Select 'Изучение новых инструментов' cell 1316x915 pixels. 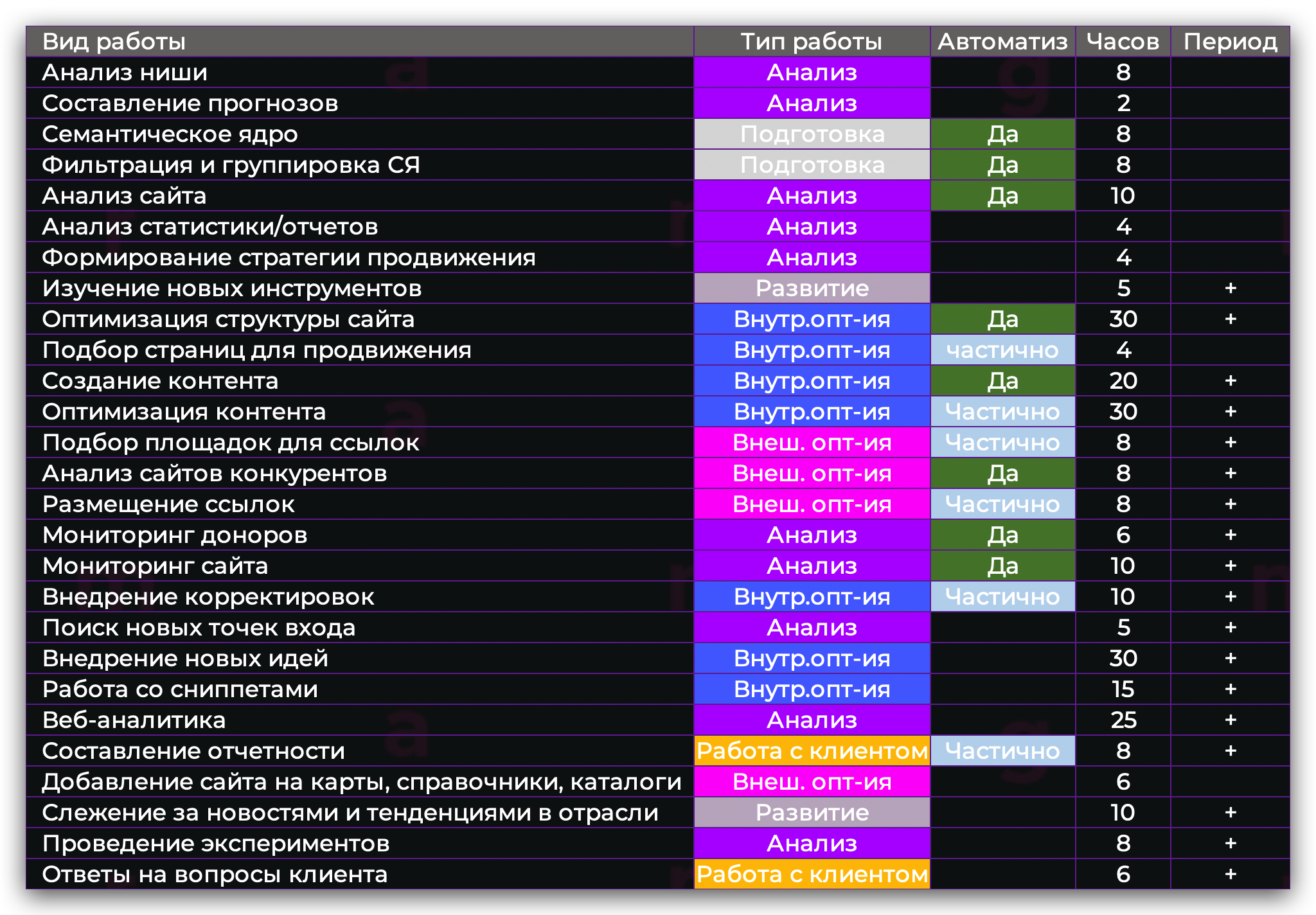(x=360, y=289)
